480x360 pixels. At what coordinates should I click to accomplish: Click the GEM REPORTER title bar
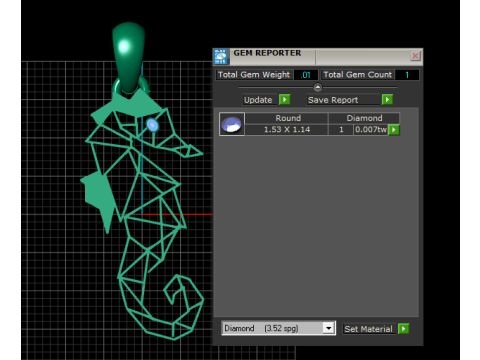[x=318, y=56]
